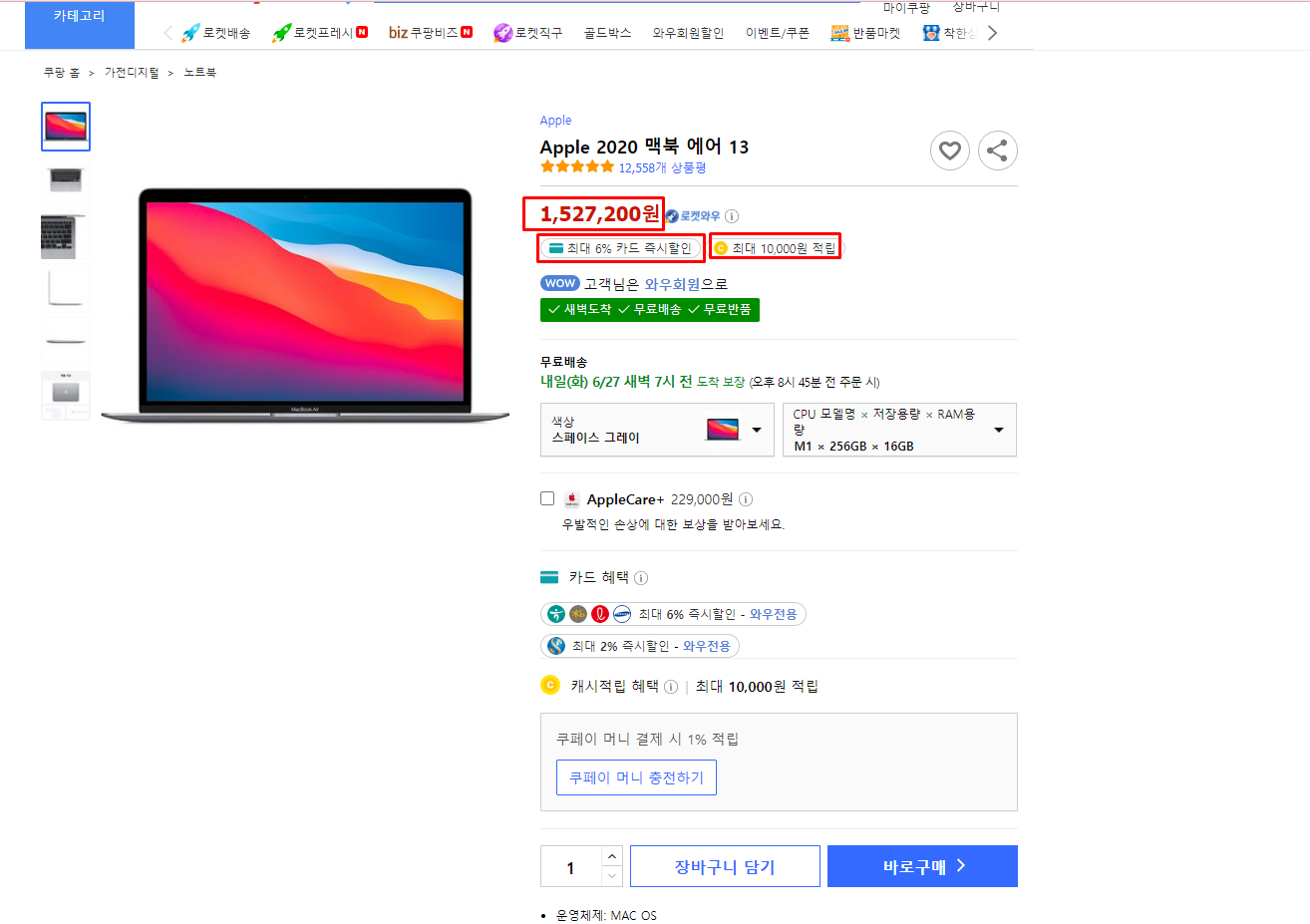Open the 와우회원할인 section

click(x=688, y=33)
